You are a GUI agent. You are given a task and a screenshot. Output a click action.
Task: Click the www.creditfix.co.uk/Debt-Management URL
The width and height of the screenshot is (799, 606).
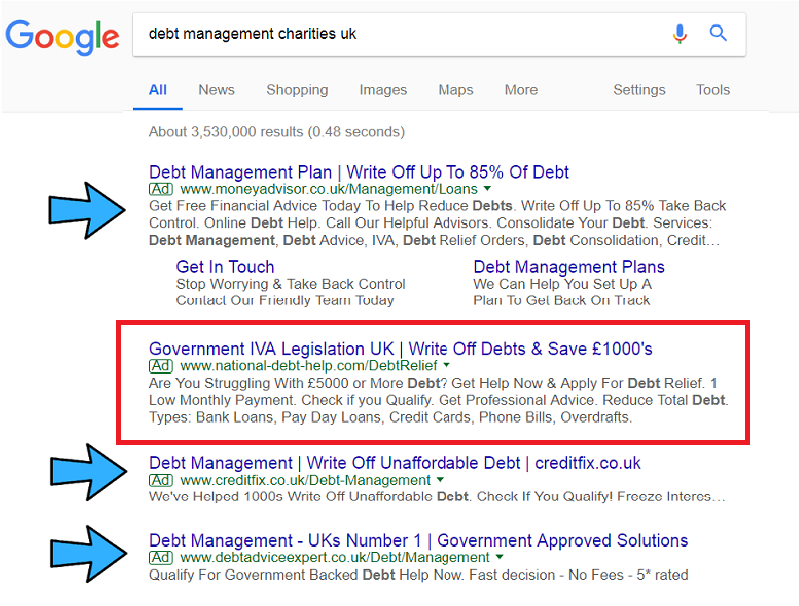click(x=306, y=480)
